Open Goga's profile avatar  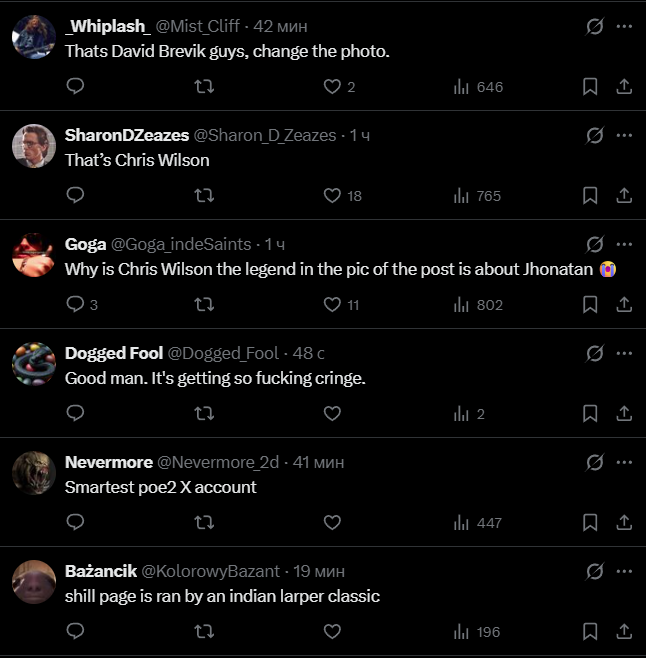(x=34, y=255)
